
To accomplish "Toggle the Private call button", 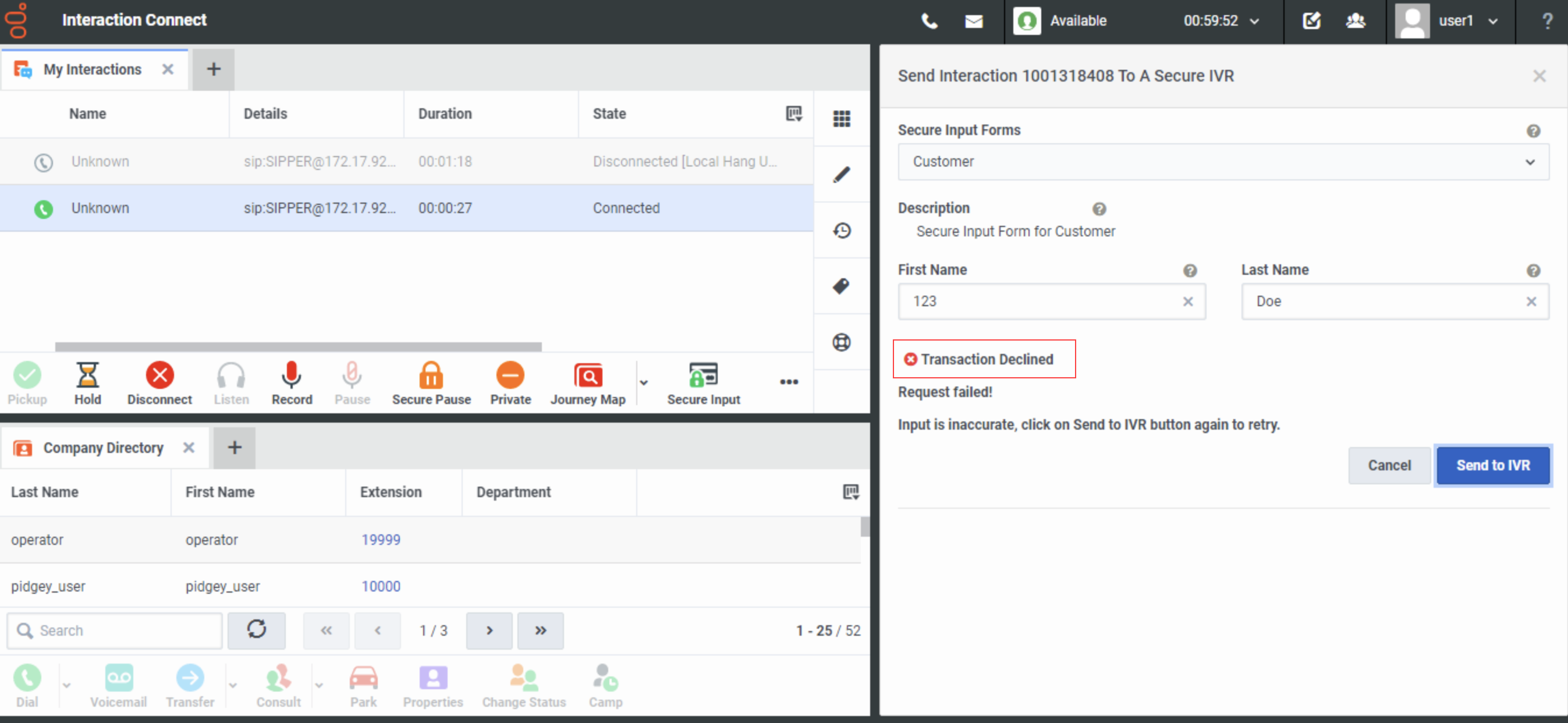I will [x=509, y=375].
